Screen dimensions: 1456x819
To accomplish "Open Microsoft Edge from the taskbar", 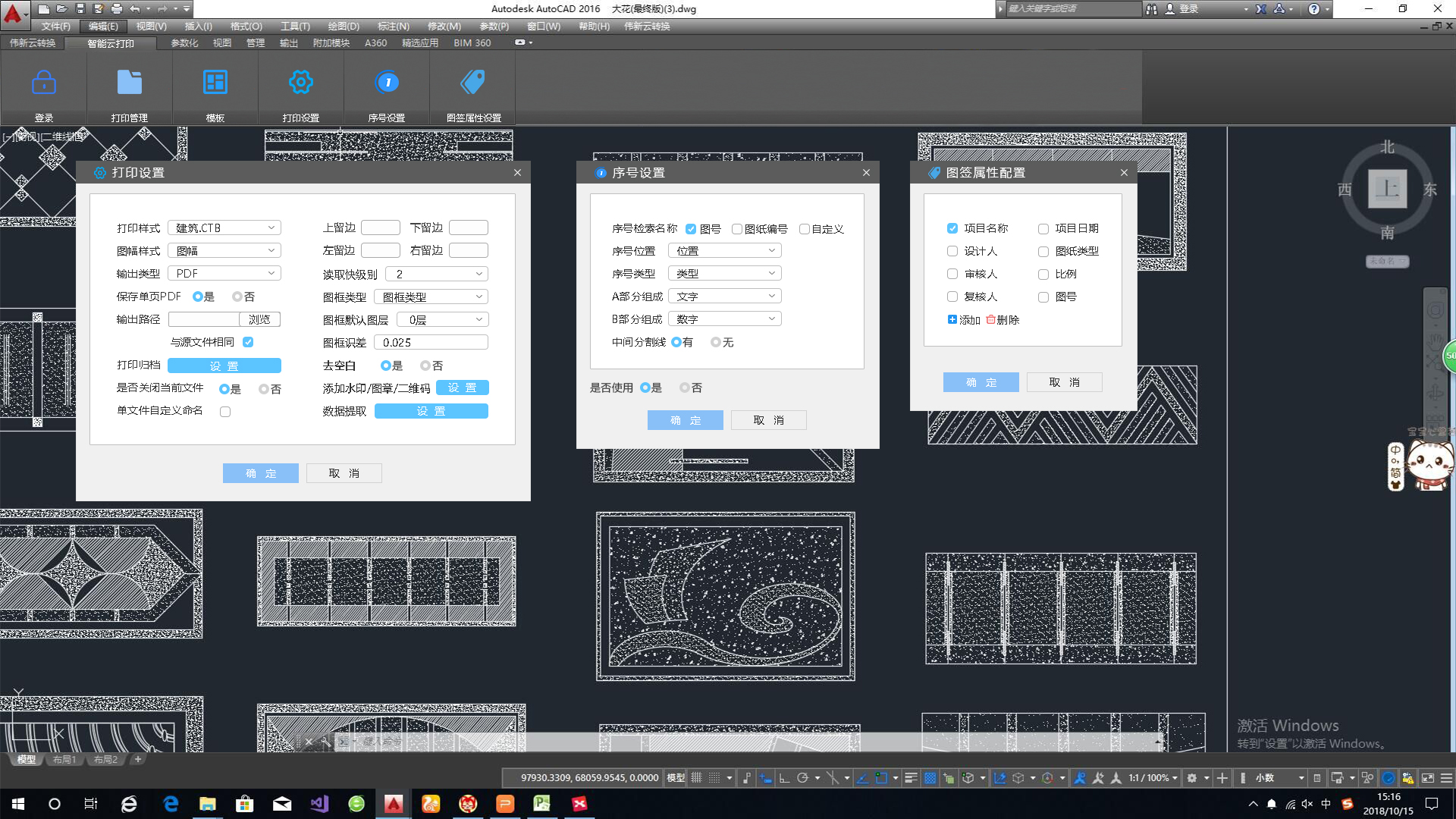I will [171, 804].
